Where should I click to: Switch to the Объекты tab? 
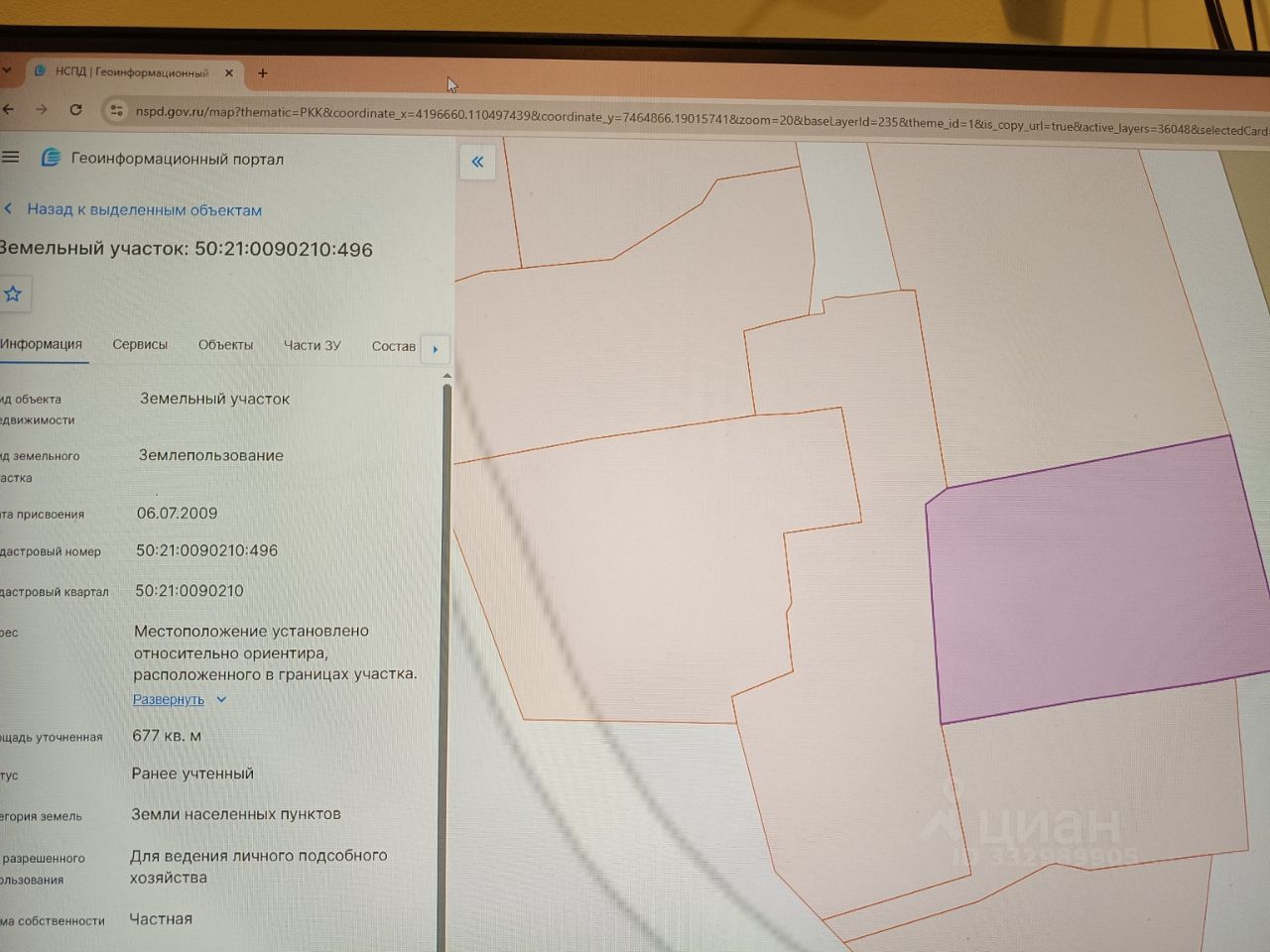click(225, 345)
